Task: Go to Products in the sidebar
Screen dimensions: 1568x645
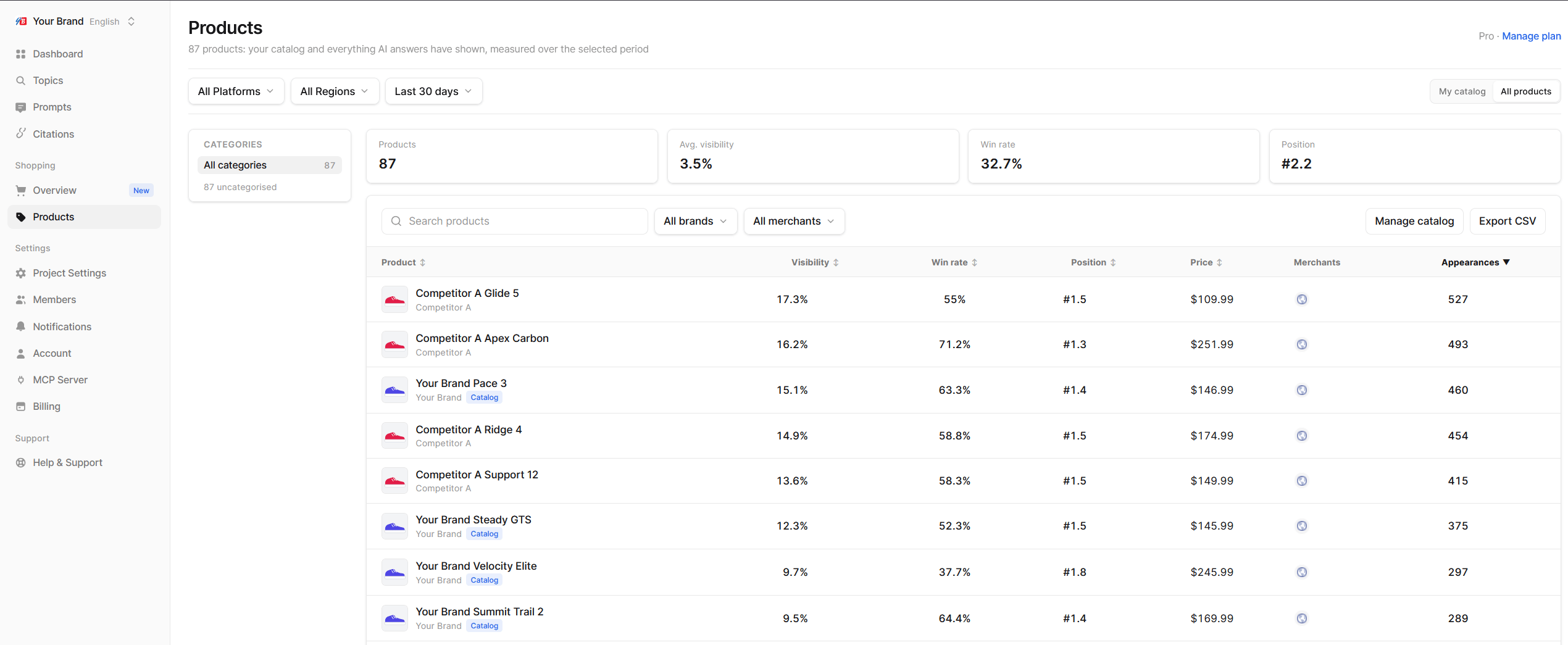Action: (x=84, y=217)
